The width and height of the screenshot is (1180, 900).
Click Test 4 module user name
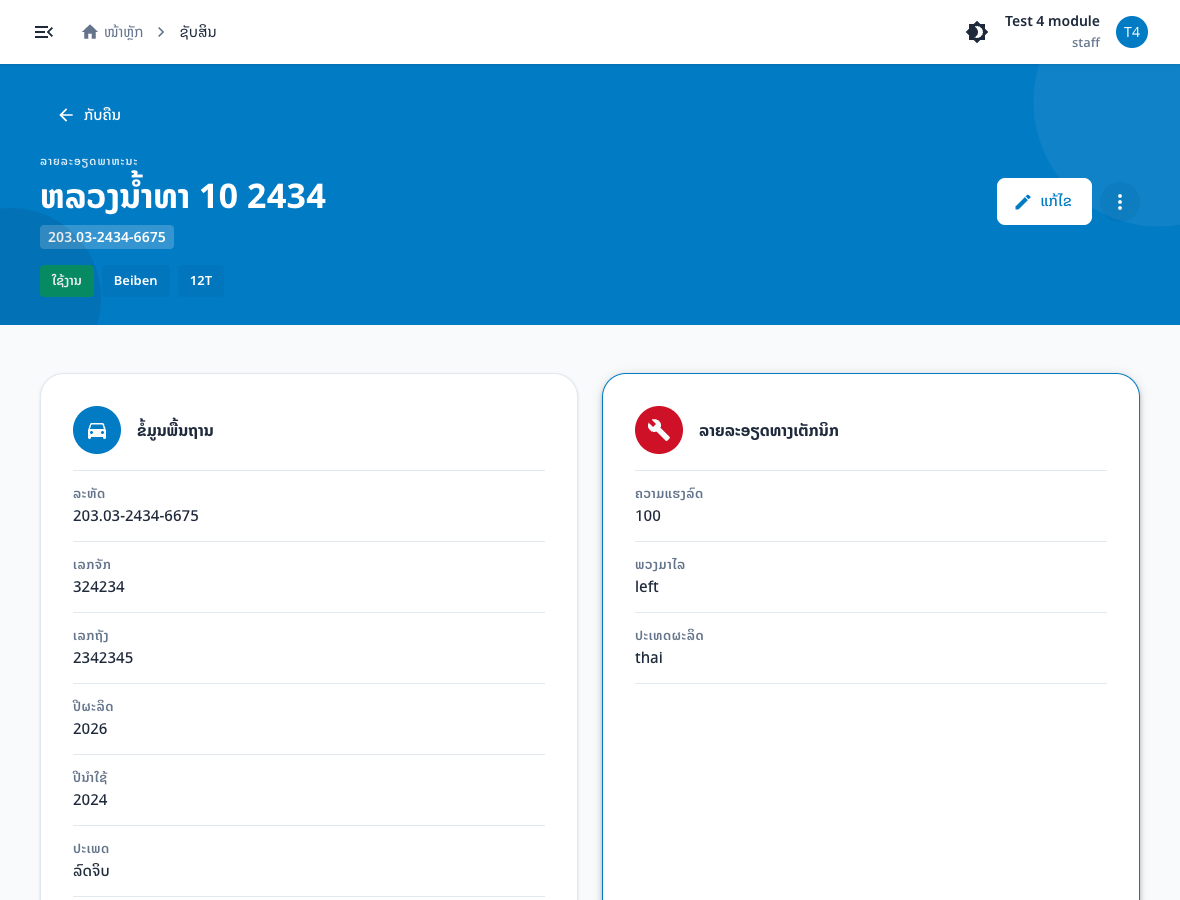pyautogui.click(x=1052, y=21)
